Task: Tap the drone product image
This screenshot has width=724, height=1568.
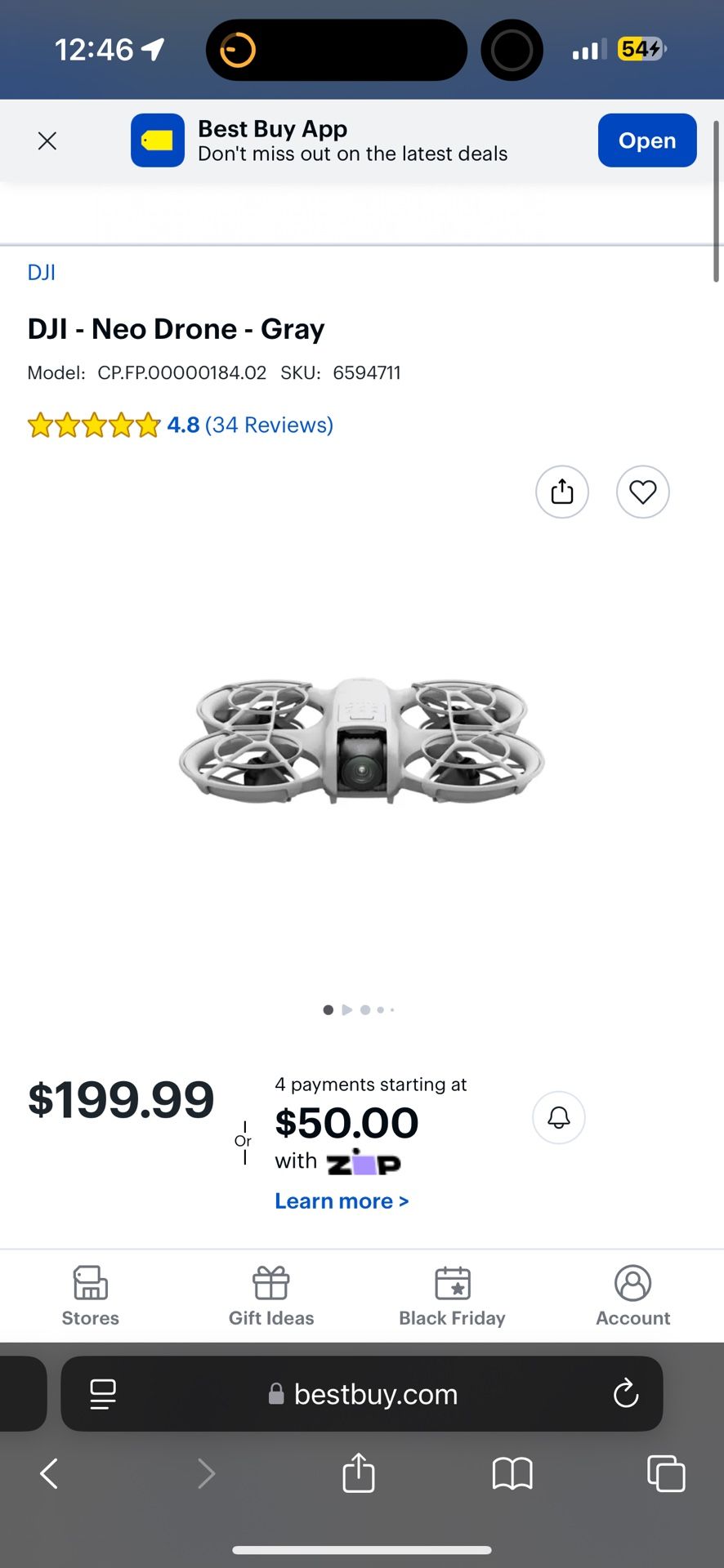Action: pos(362,741)
